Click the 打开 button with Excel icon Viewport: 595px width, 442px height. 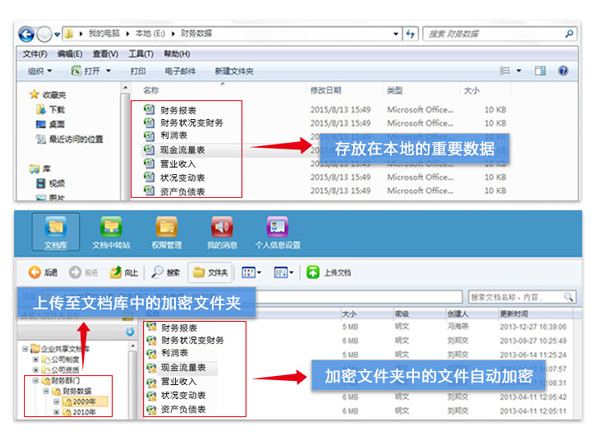tap(86, 71)
